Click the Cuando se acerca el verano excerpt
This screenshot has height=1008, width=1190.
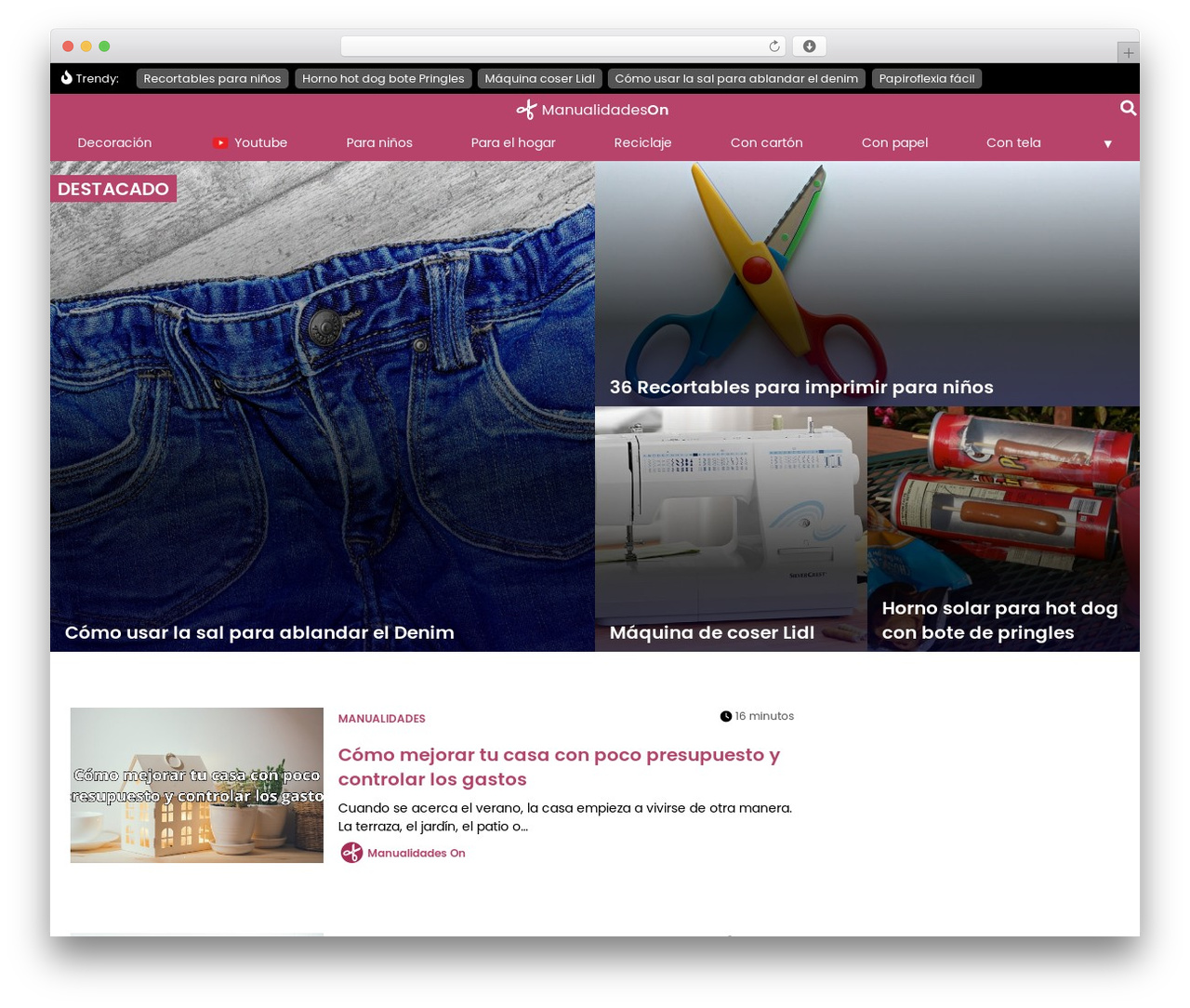pyautogui.click(x=565, y=816)
